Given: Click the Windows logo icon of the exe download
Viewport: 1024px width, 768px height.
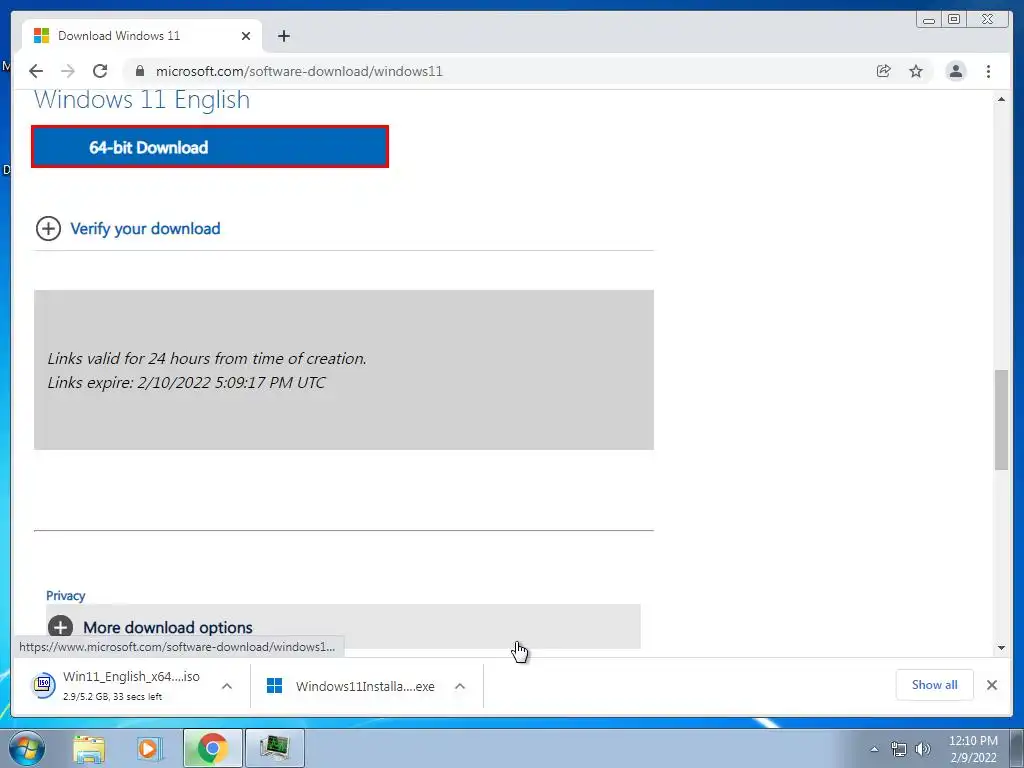Looking at the screenshot, I should click(275, 686).
